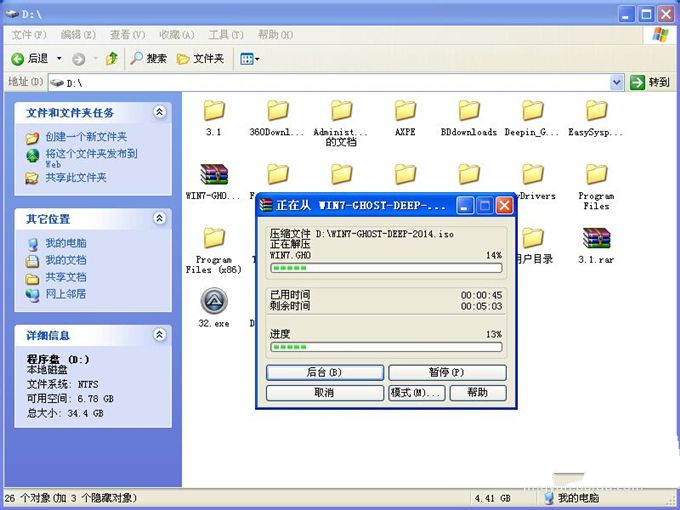Select the BDdownloads folder

[468, 111]
